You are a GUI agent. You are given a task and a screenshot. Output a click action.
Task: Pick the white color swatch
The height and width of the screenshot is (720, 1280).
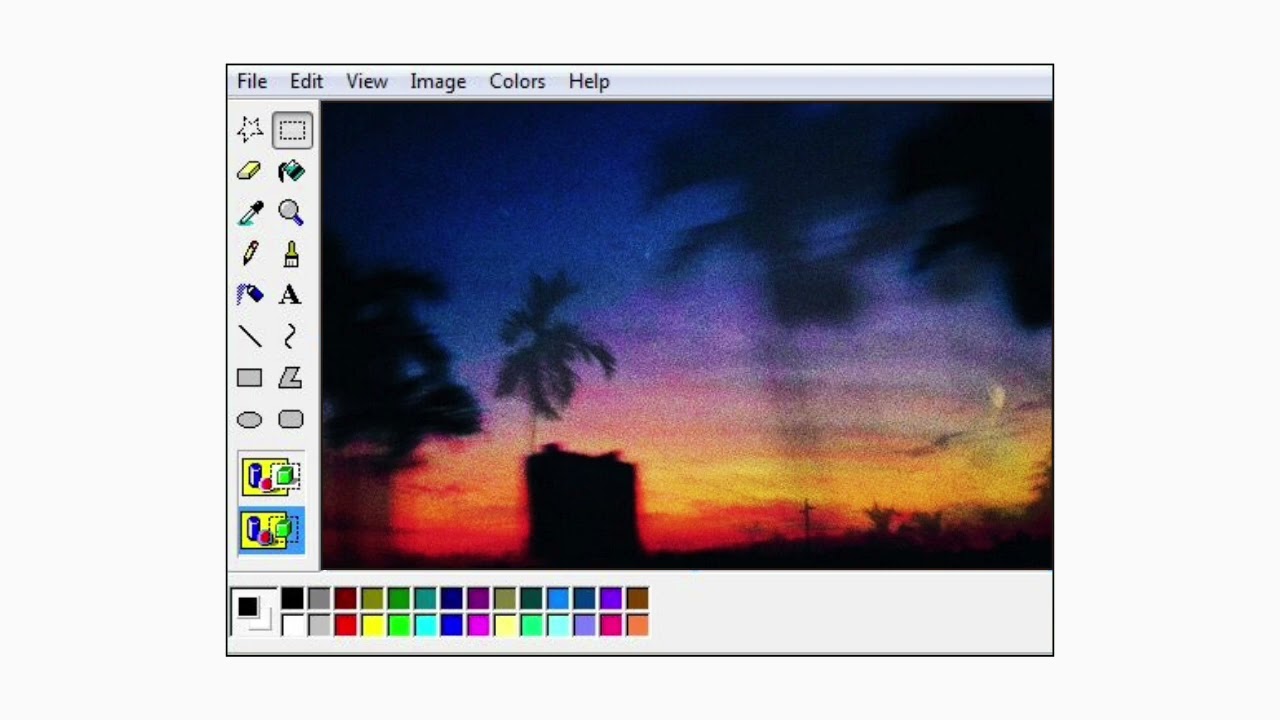[x=292, y=626]
